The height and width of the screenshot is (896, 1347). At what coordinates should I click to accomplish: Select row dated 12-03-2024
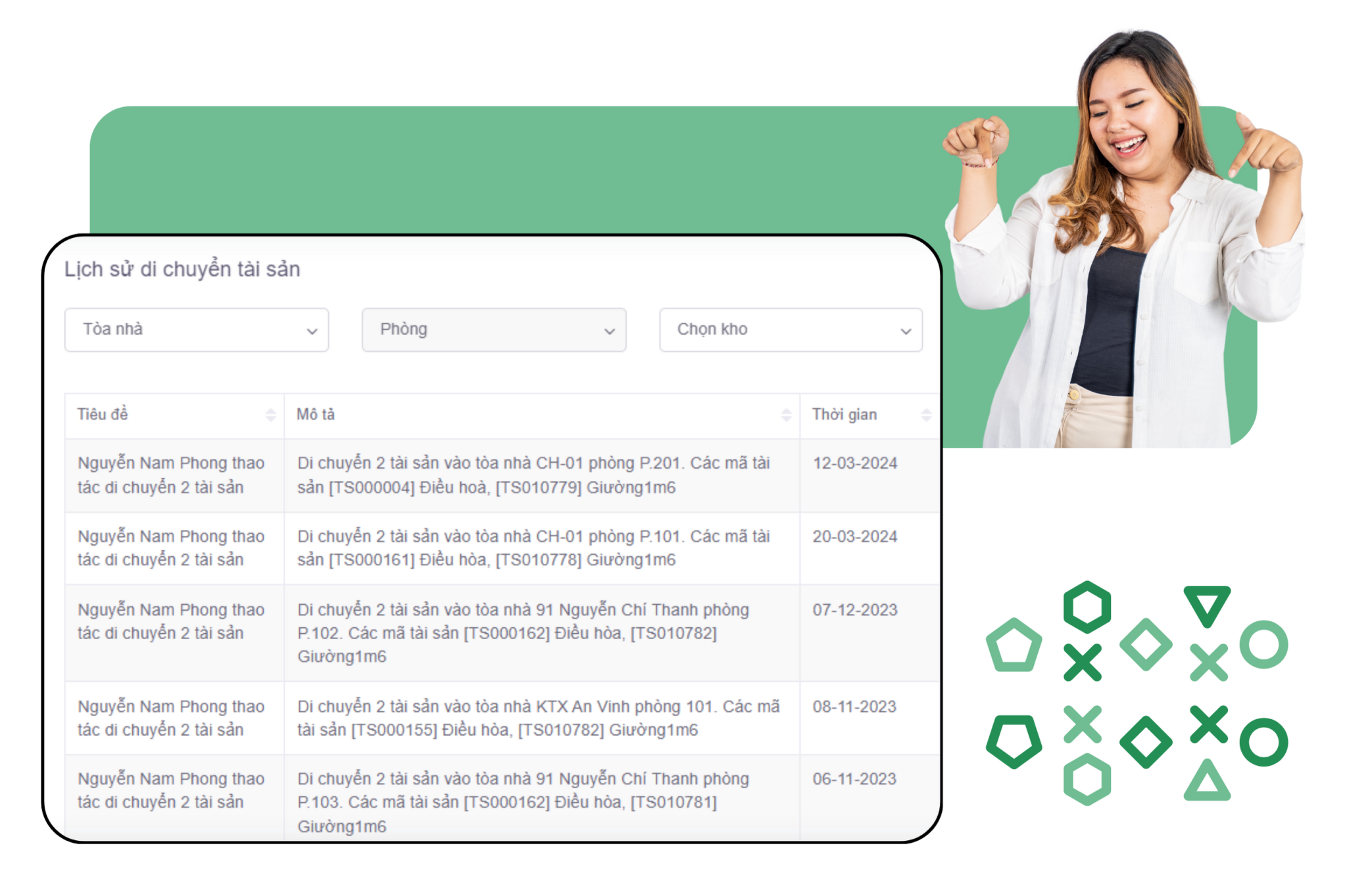tap(854, 463)
